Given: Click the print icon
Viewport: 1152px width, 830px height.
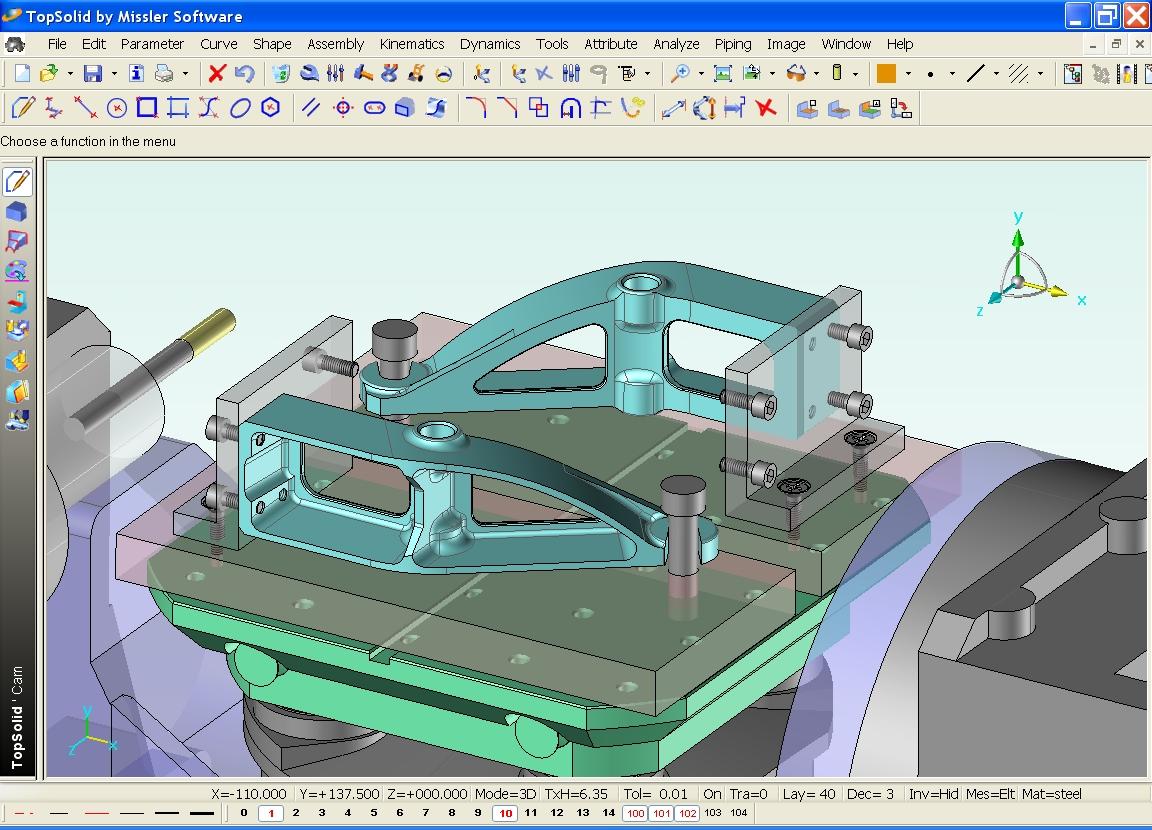Looking at the screenshot, I should [x=164, y=73].
